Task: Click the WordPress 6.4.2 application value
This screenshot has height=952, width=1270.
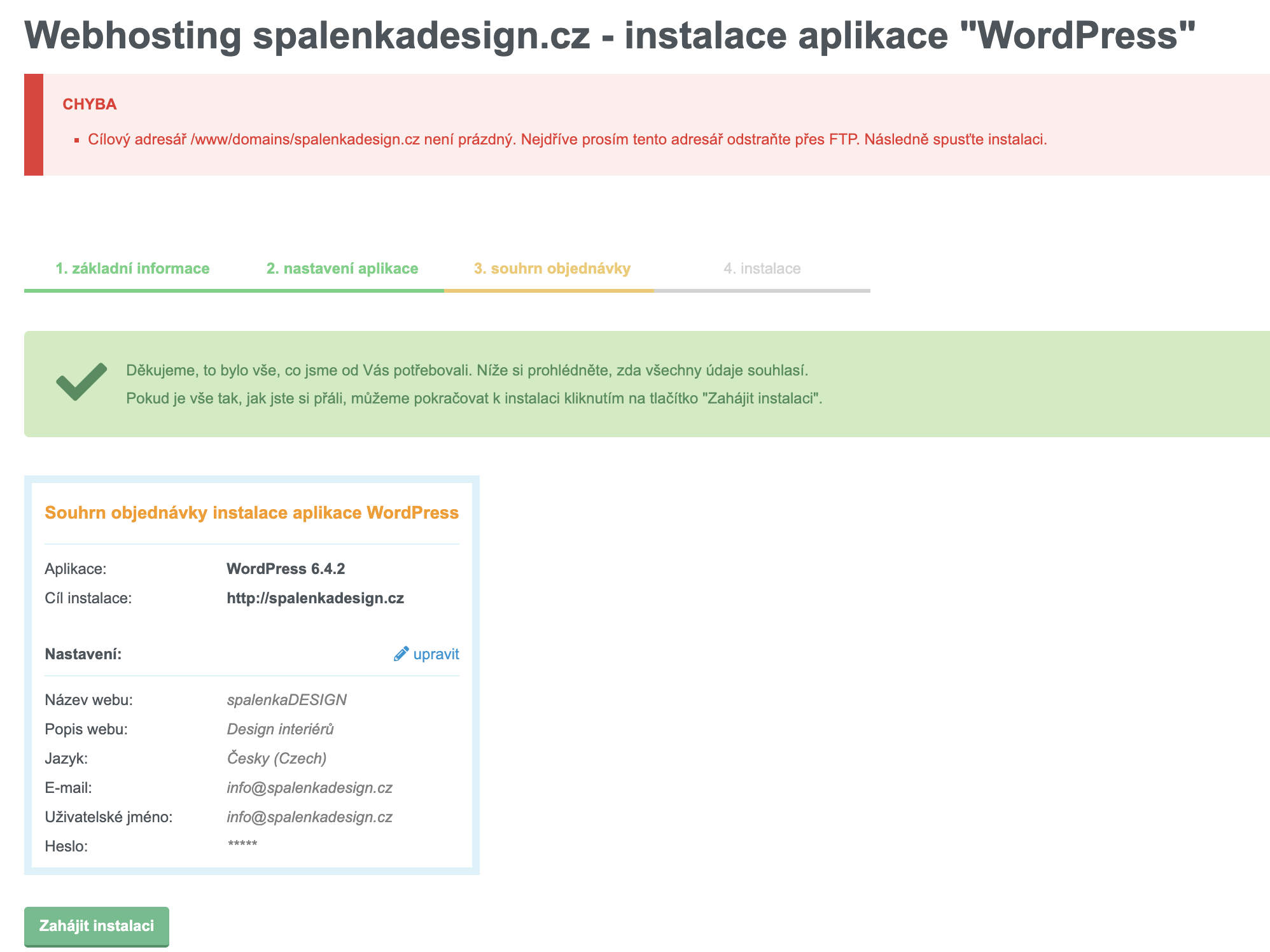Action: click(286, 569)
